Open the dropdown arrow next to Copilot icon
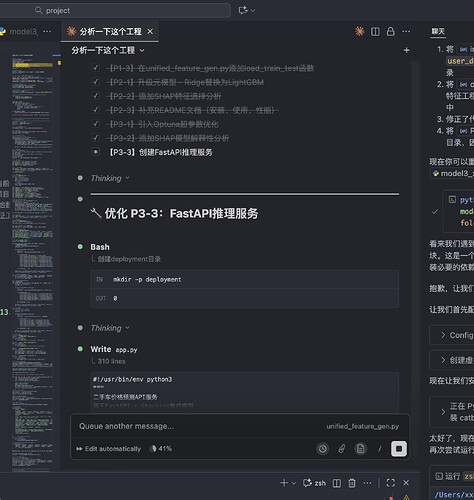 (x=253, y=11)
